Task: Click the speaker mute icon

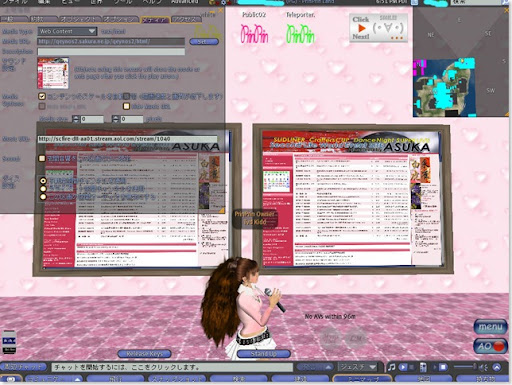Action: tap(483, 367)
